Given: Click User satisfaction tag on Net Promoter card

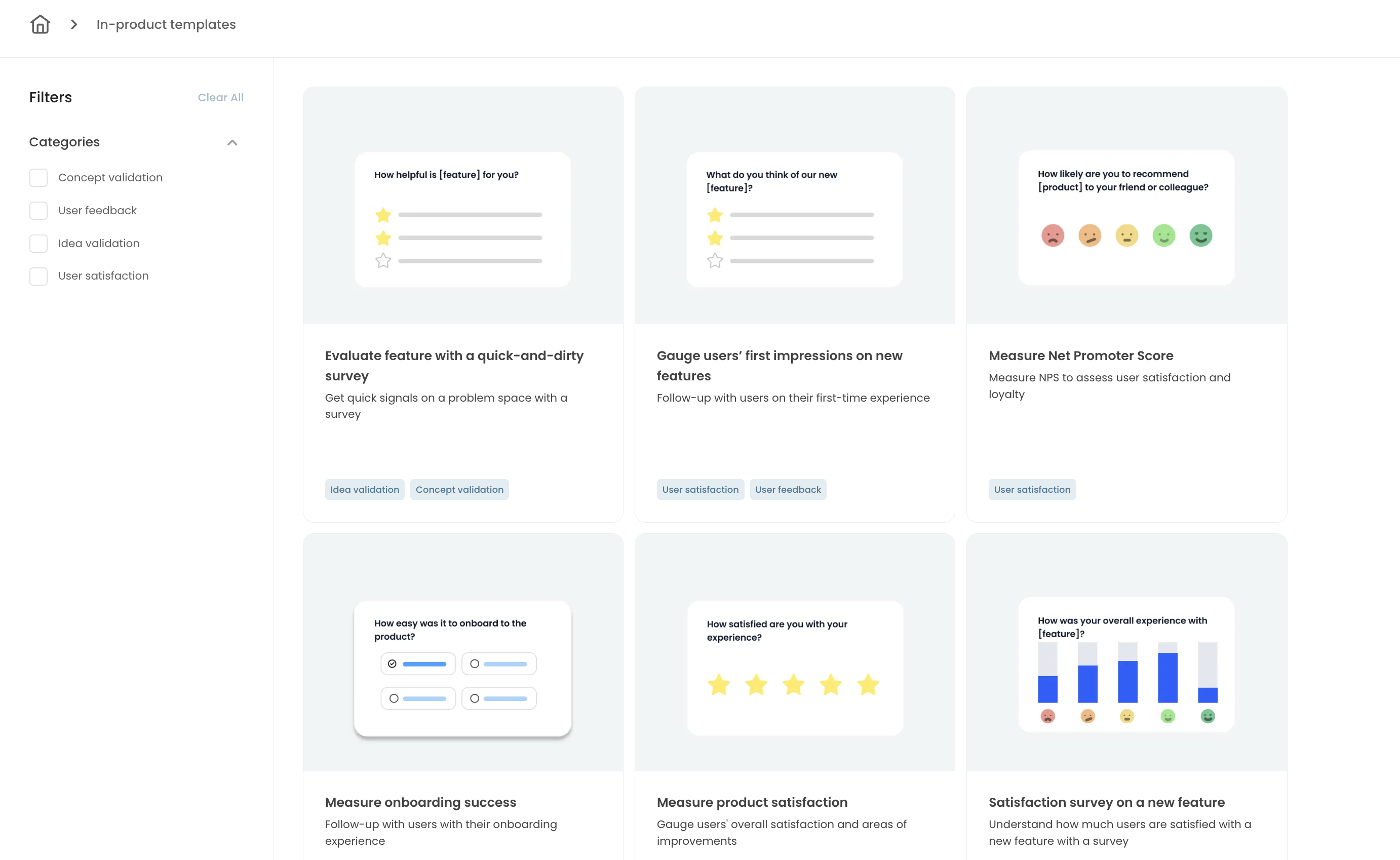Looking at the screenshot, I should (x=1032, y=490).
